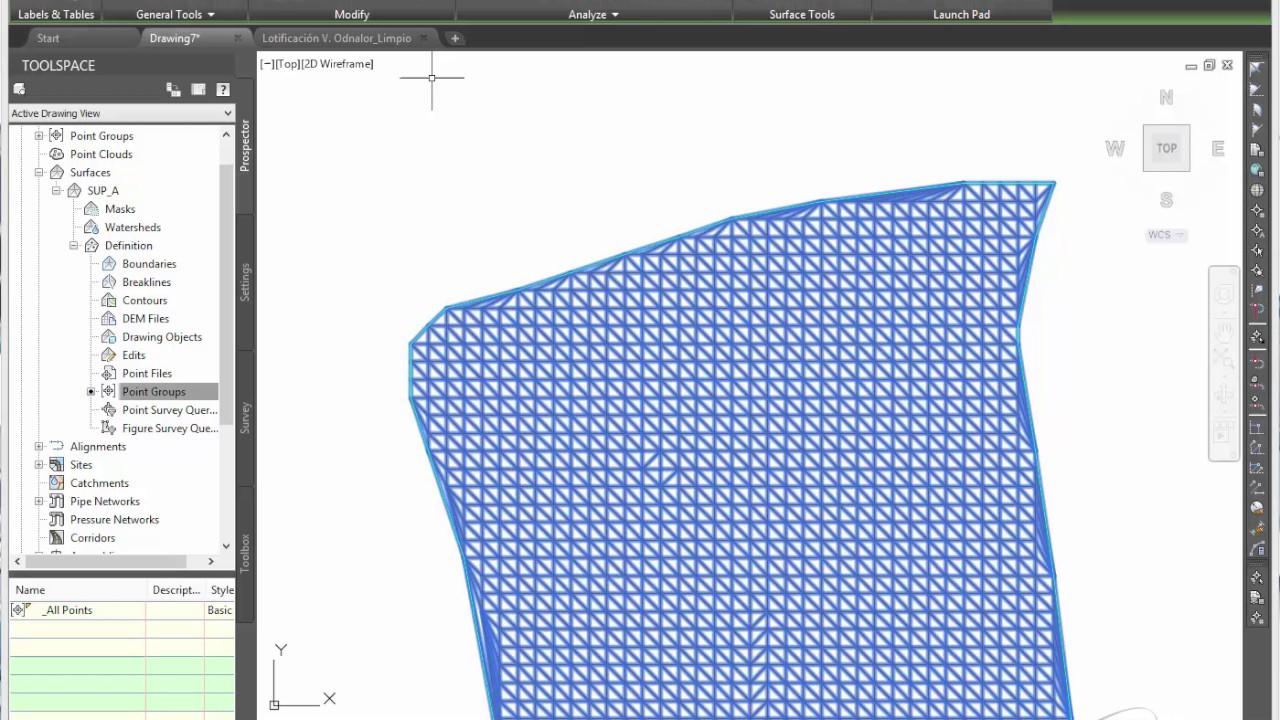Open the Toolbox side tab
Viewport: 1280px width, 720px height.
click(245, 553)
